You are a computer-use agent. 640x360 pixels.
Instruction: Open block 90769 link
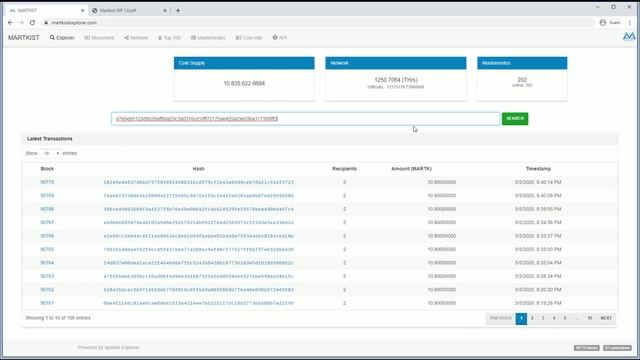tap(47, 196)
